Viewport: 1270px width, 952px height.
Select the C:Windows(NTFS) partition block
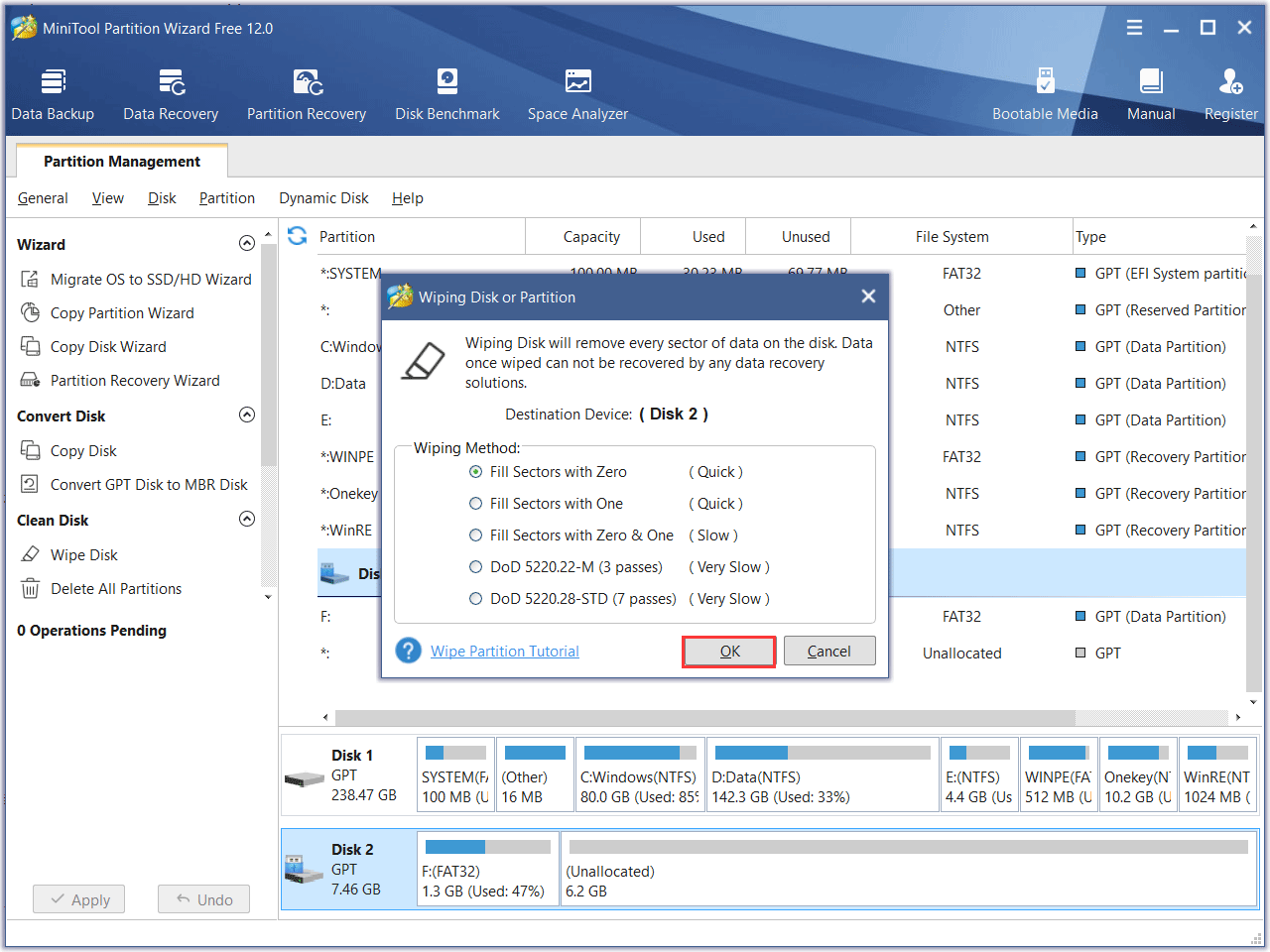point(641,774)
